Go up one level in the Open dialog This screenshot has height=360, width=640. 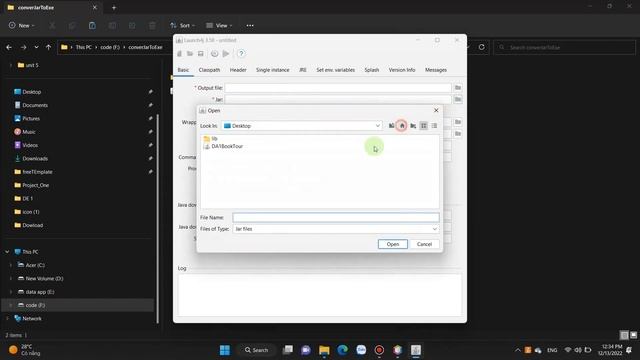[391, 126]
